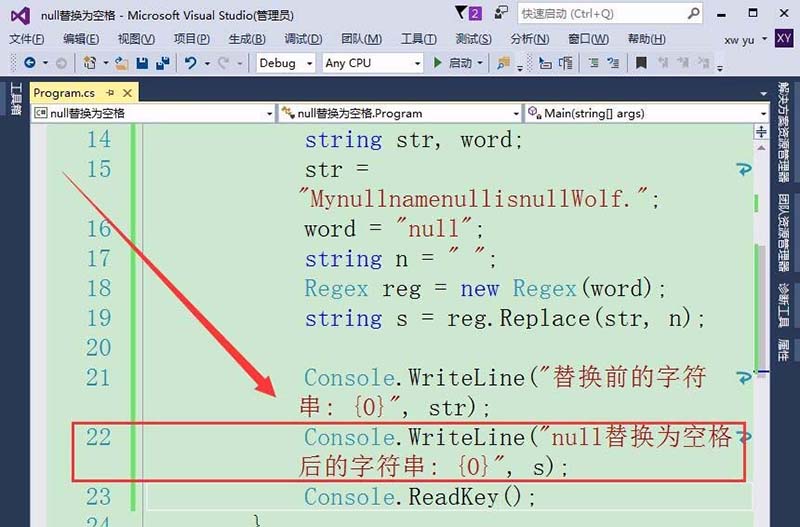Open the 文件(F) menu
This screenshot has height=527, width=800.
click(x=27, y=39)
